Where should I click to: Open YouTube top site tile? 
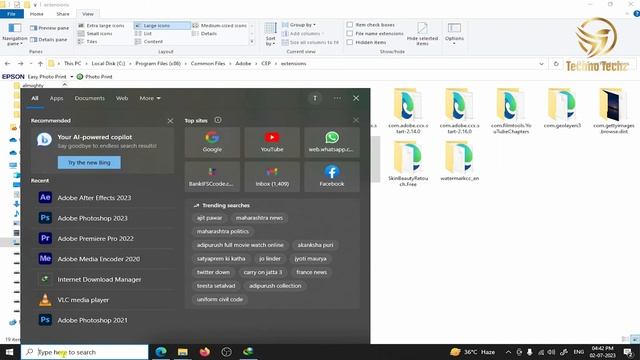pos(272,142)
